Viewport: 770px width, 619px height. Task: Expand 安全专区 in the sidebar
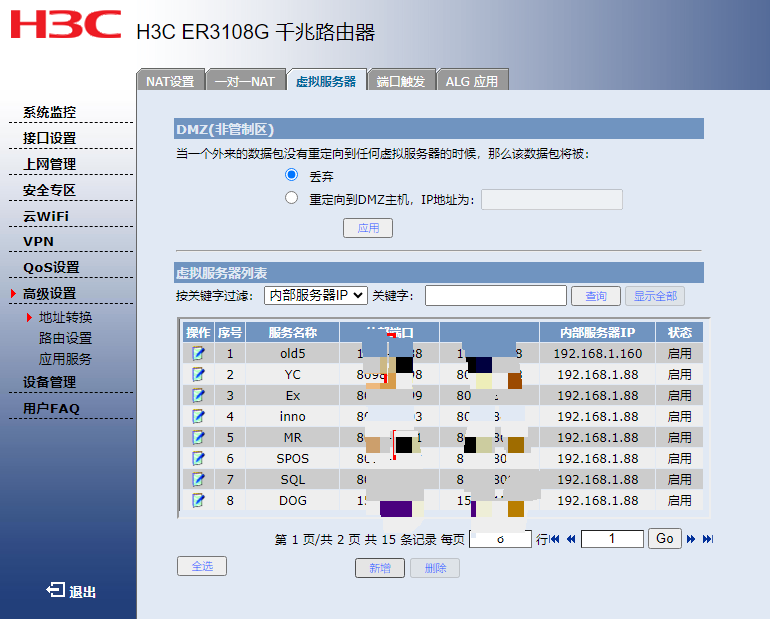(50, 190)
